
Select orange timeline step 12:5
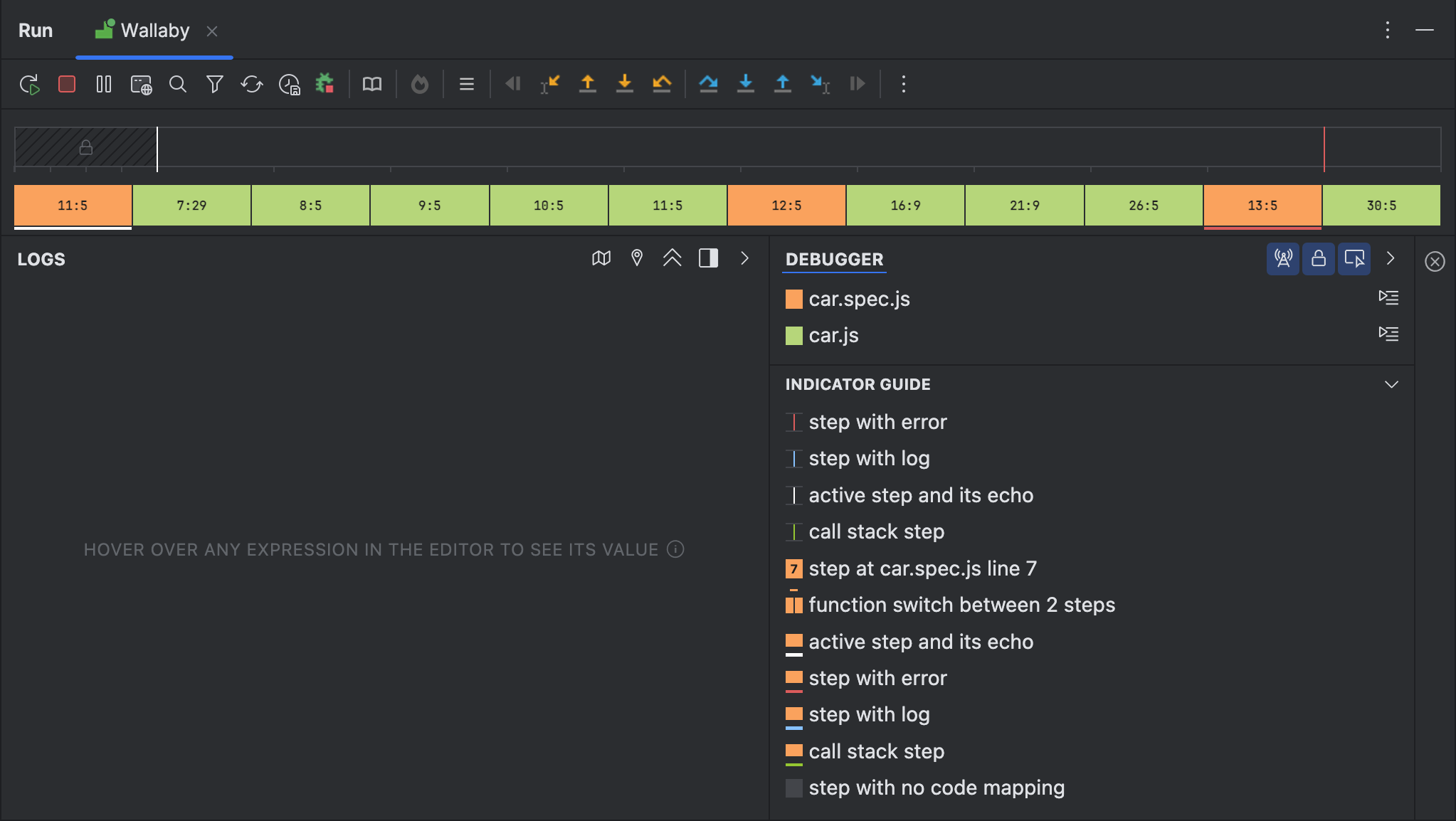coord(786,206)
